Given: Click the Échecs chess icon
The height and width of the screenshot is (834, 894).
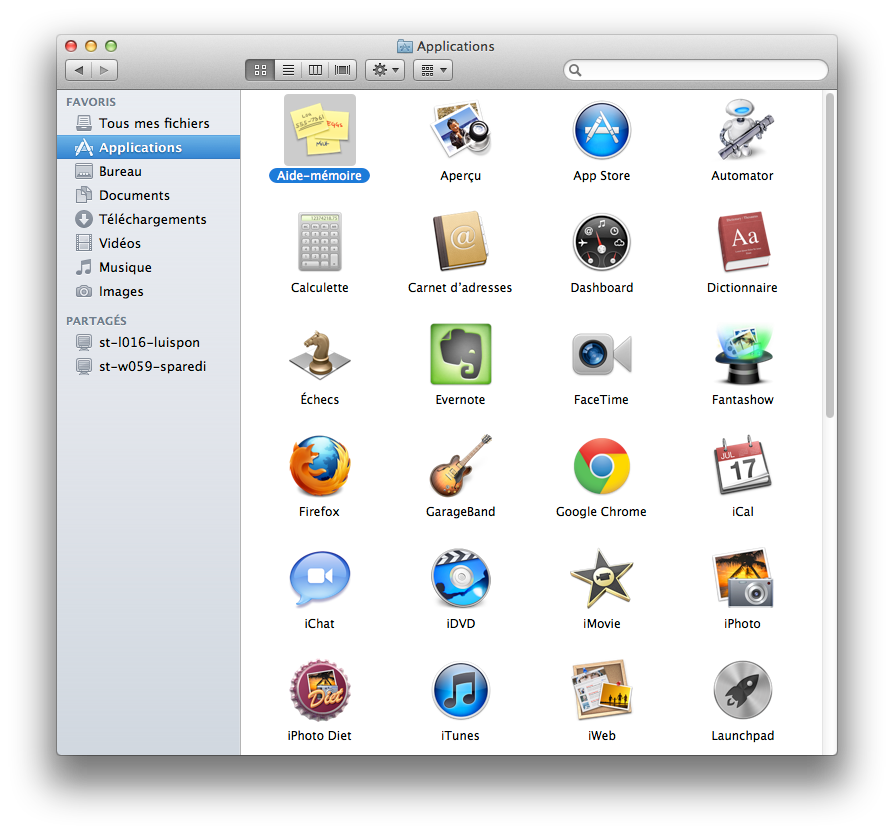Looking at the screenshot, I should [x=320, y=354].
